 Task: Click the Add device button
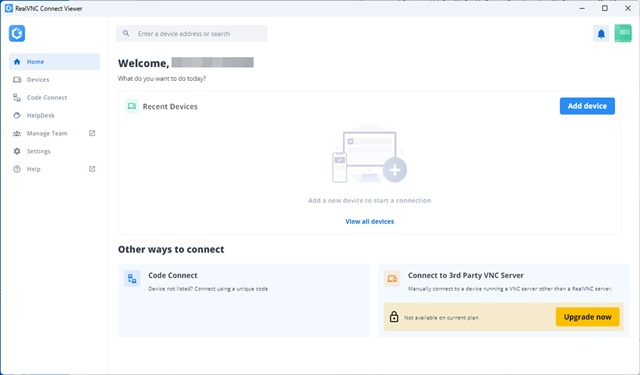587,106
